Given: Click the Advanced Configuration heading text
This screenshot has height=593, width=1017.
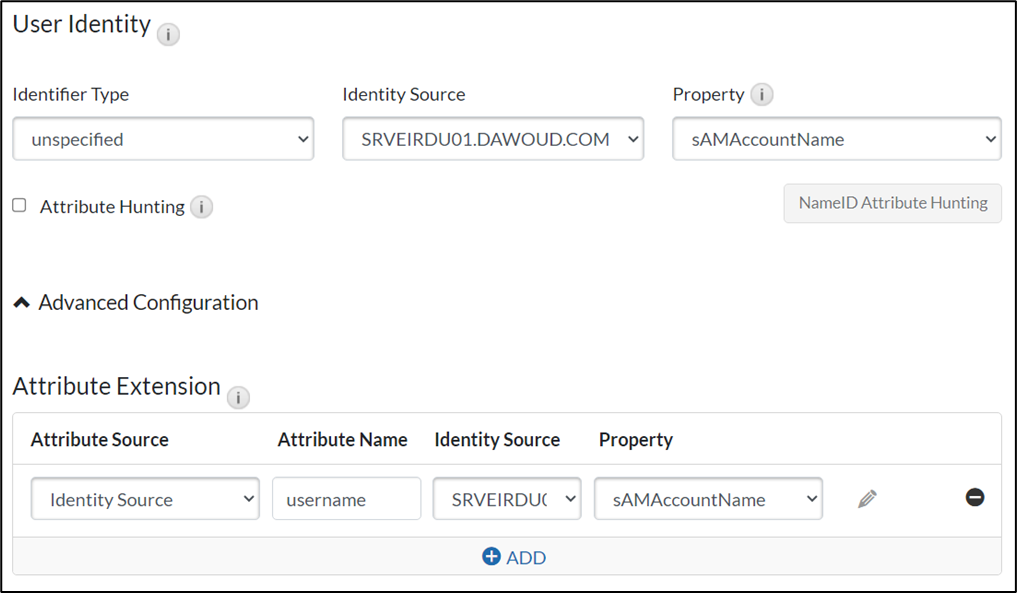Looking at the screenshot, I should click(x=148, y=303).
